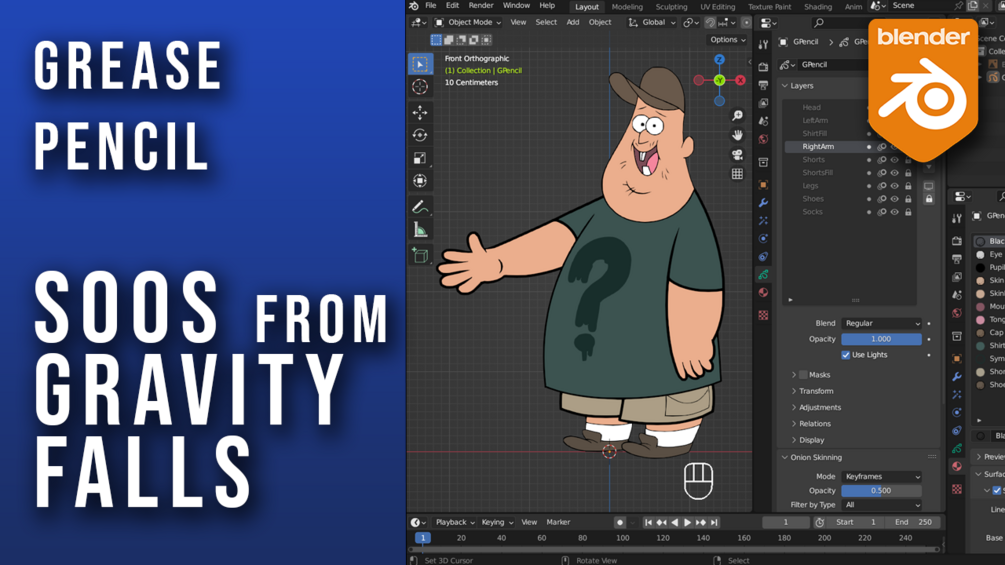Open the Window menu
Image resolution: width=1005 pixels, height=565 pixels.
(516, 6)
